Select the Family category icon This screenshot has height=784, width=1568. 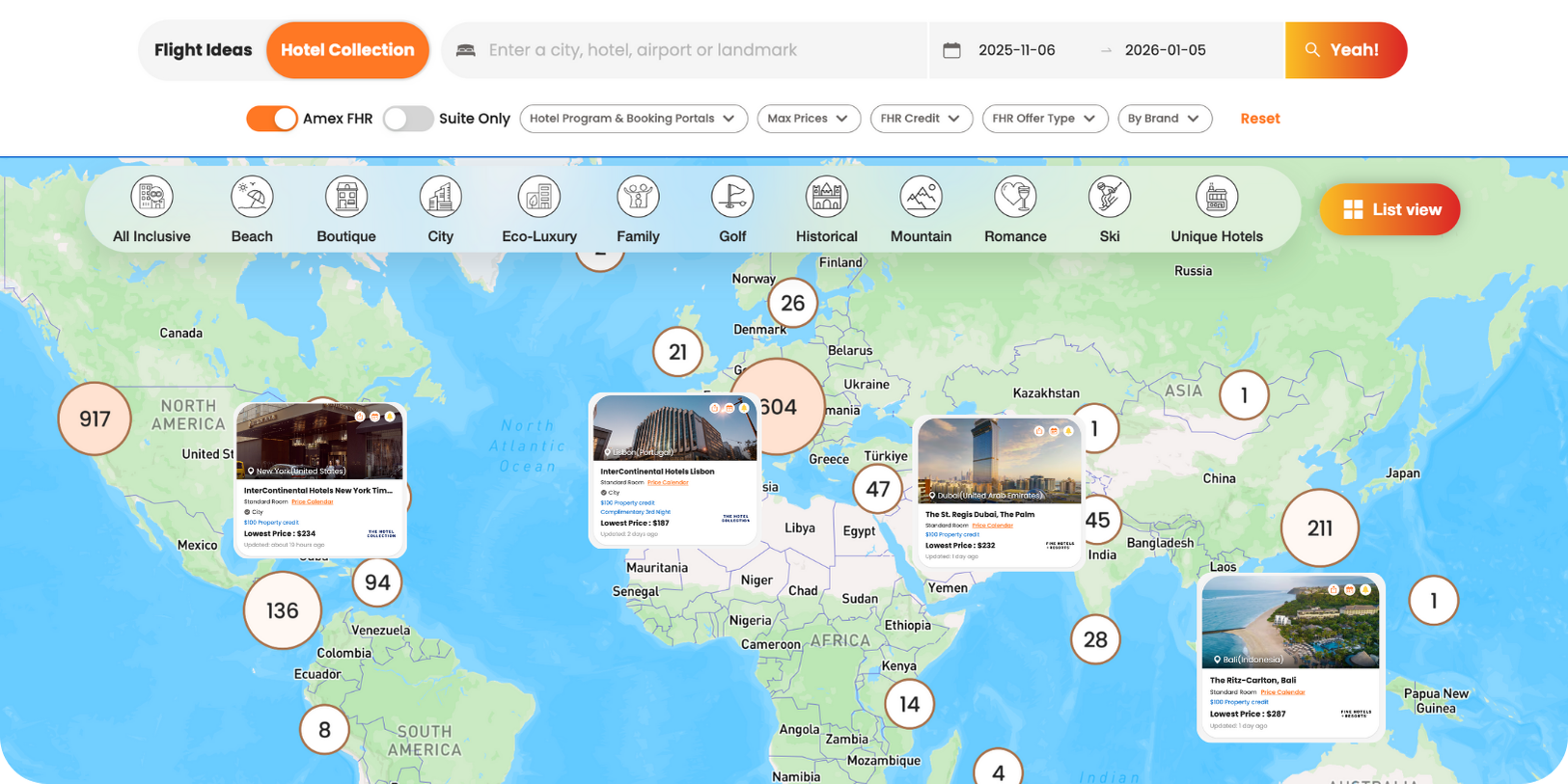tap(638, 197)
